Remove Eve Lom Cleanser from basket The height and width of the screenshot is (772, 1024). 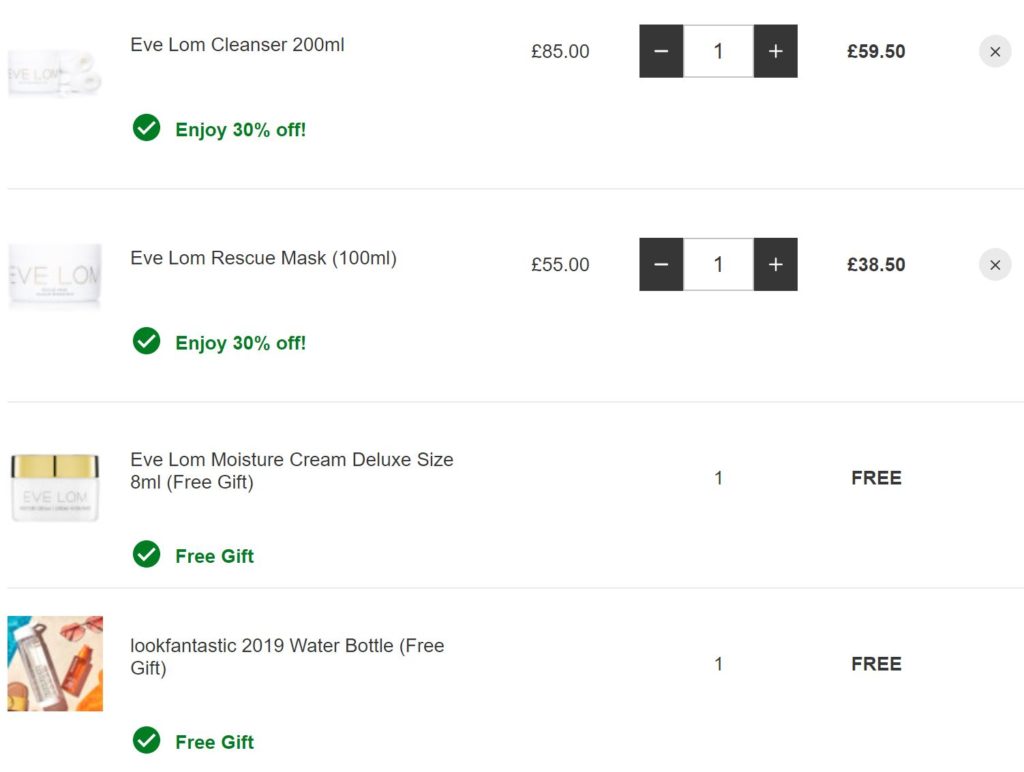point(994,51)
